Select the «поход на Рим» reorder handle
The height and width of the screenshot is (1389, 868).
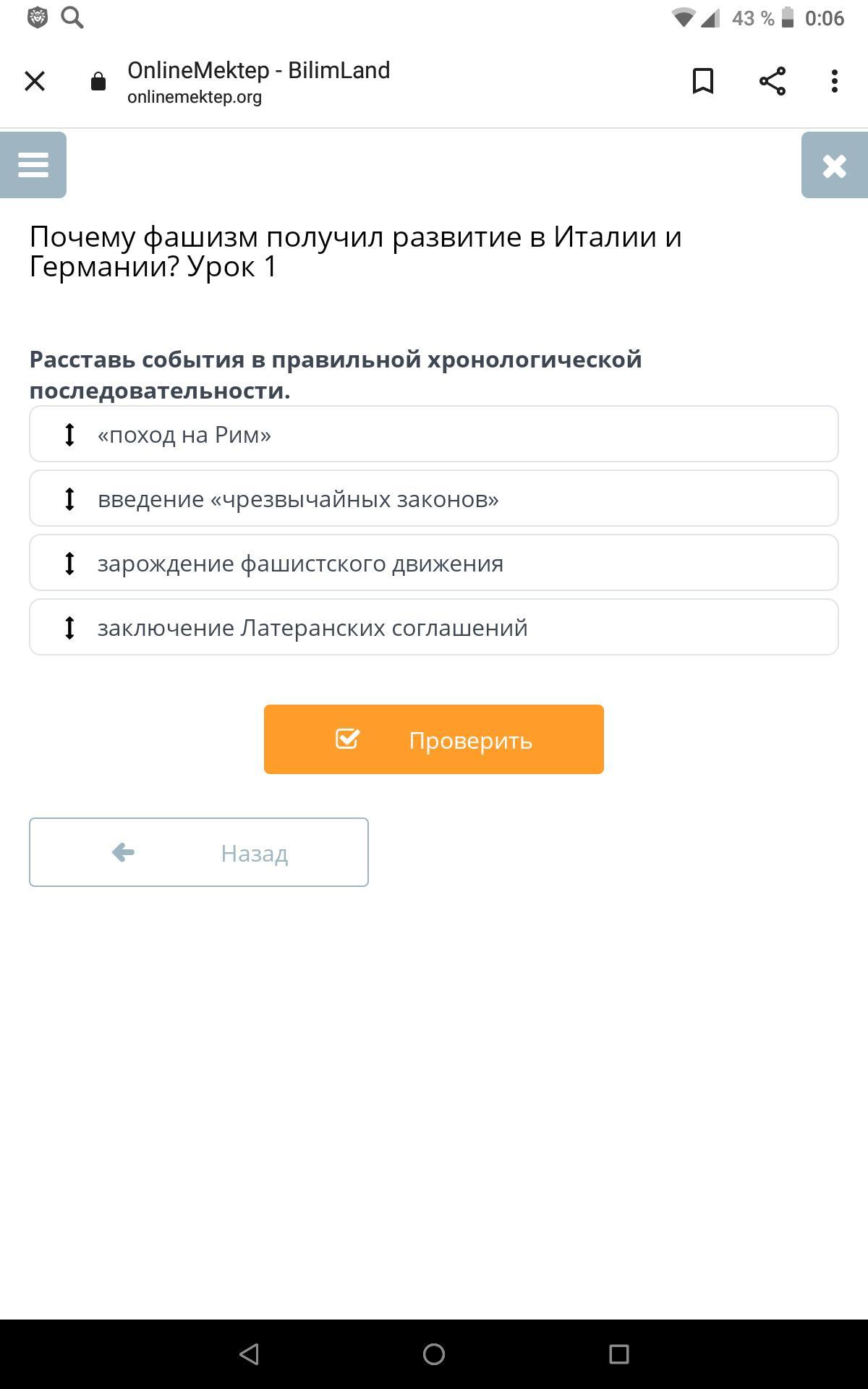(x=69, y=434)
